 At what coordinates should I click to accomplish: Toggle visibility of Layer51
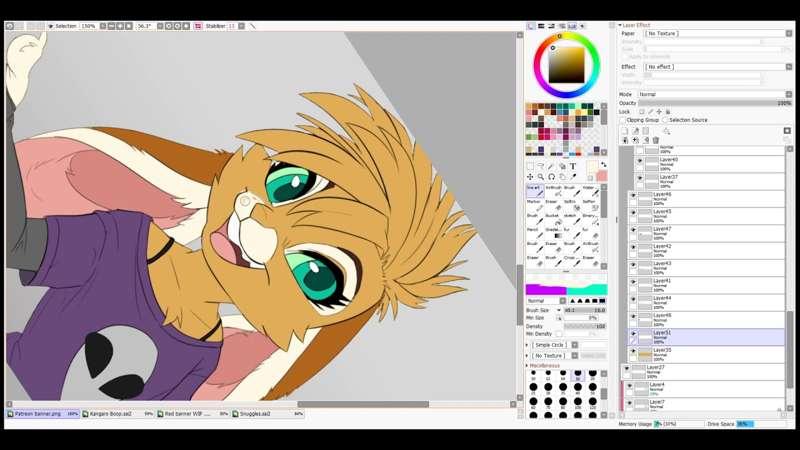633,334
